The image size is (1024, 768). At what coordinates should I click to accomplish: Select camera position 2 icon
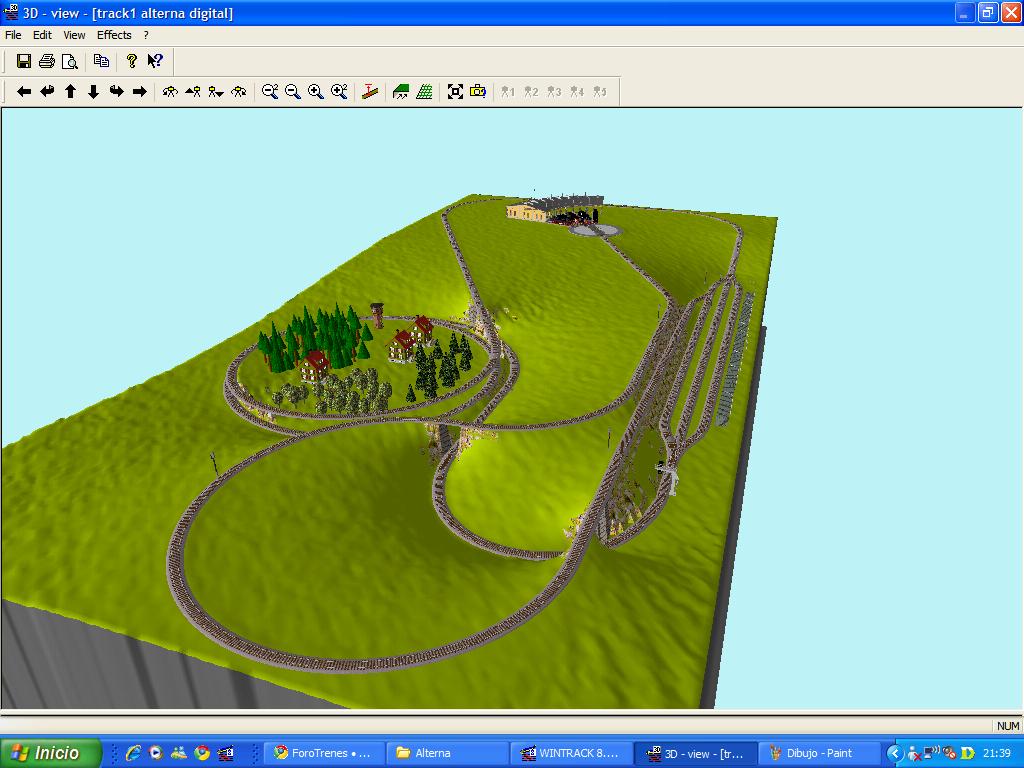coord(532,91)
